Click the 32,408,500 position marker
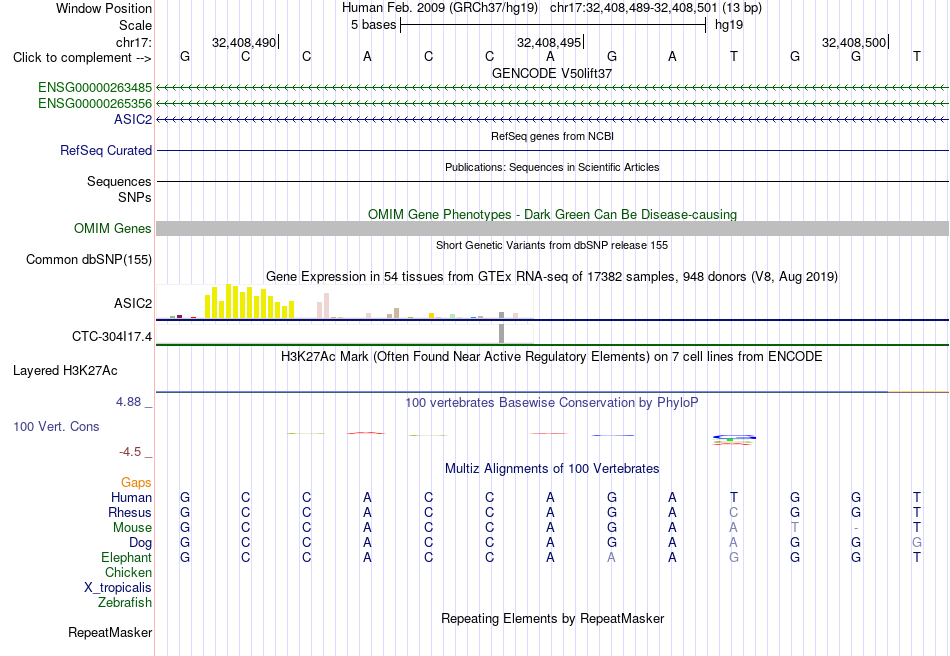950x656 pixels. [854, 42]
